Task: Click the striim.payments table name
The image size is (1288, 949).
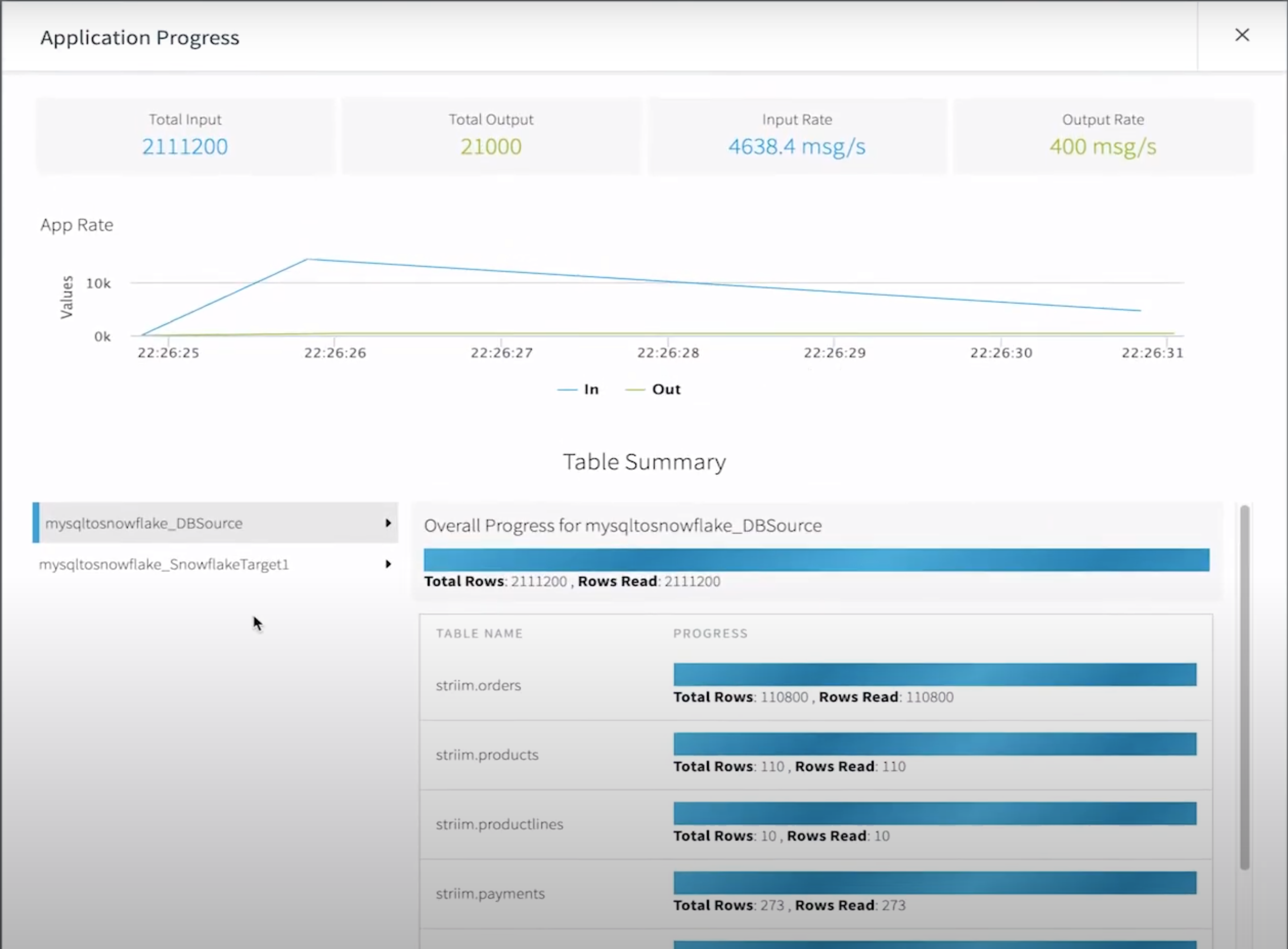Action: tap(490, 894)
